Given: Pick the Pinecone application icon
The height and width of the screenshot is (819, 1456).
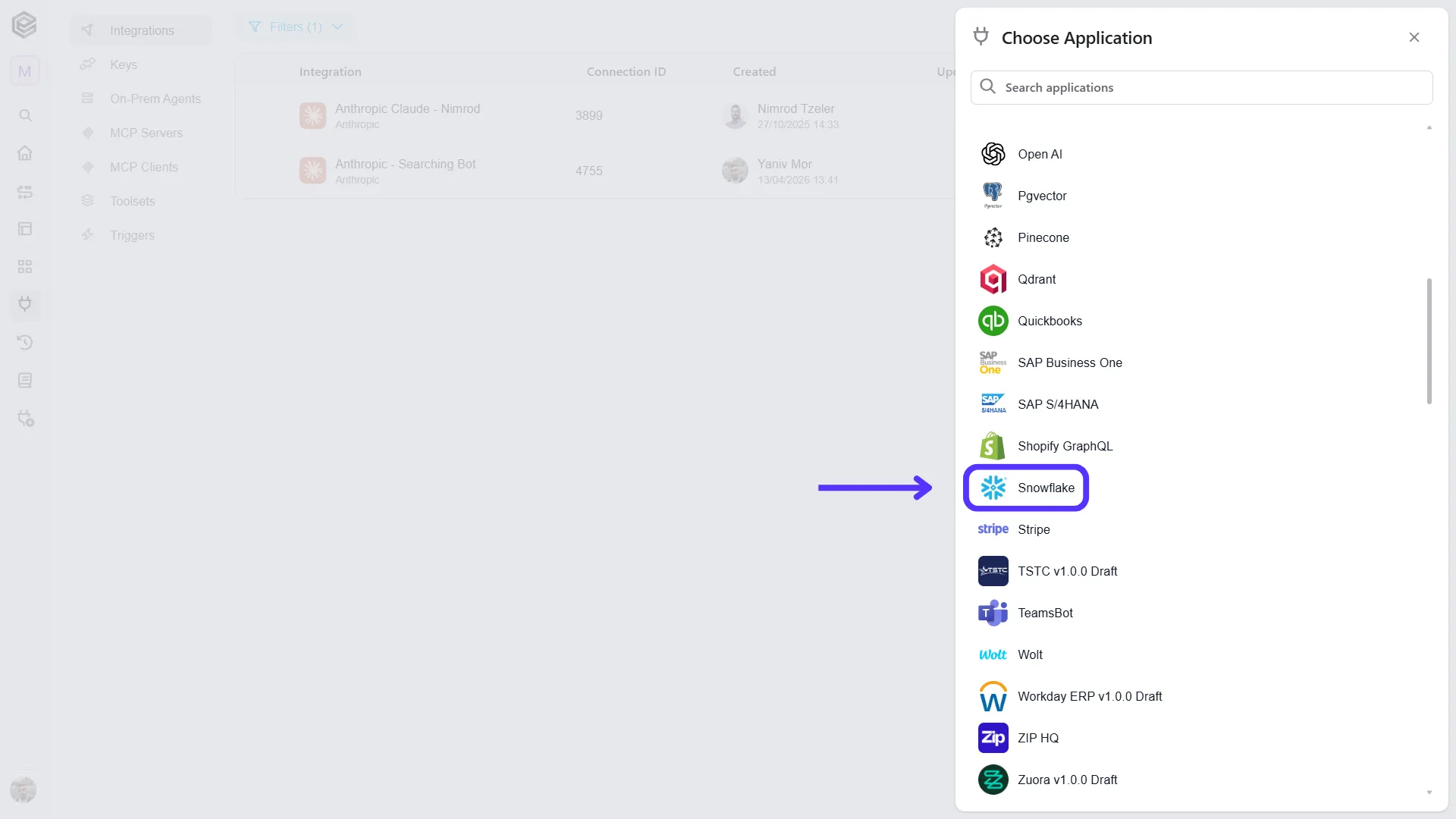Looking at the screenshot, I should [993, 237].
